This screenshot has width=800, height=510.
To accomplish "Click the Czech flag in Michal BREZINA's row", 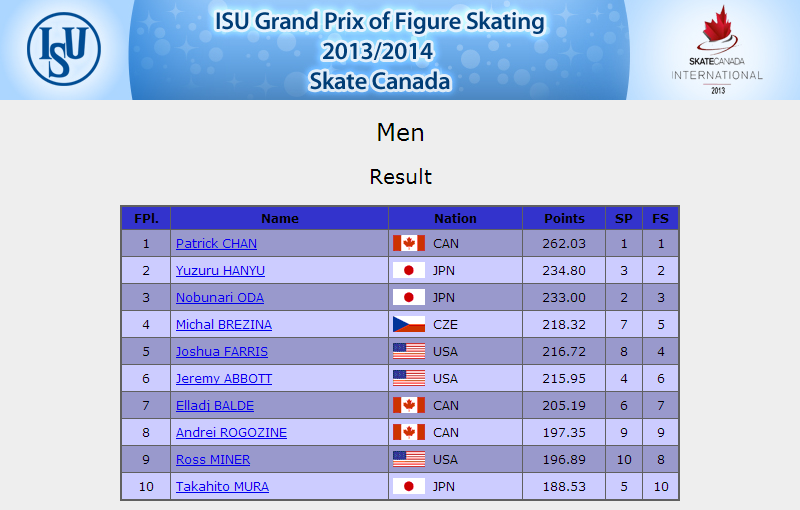I will [409, 324].
